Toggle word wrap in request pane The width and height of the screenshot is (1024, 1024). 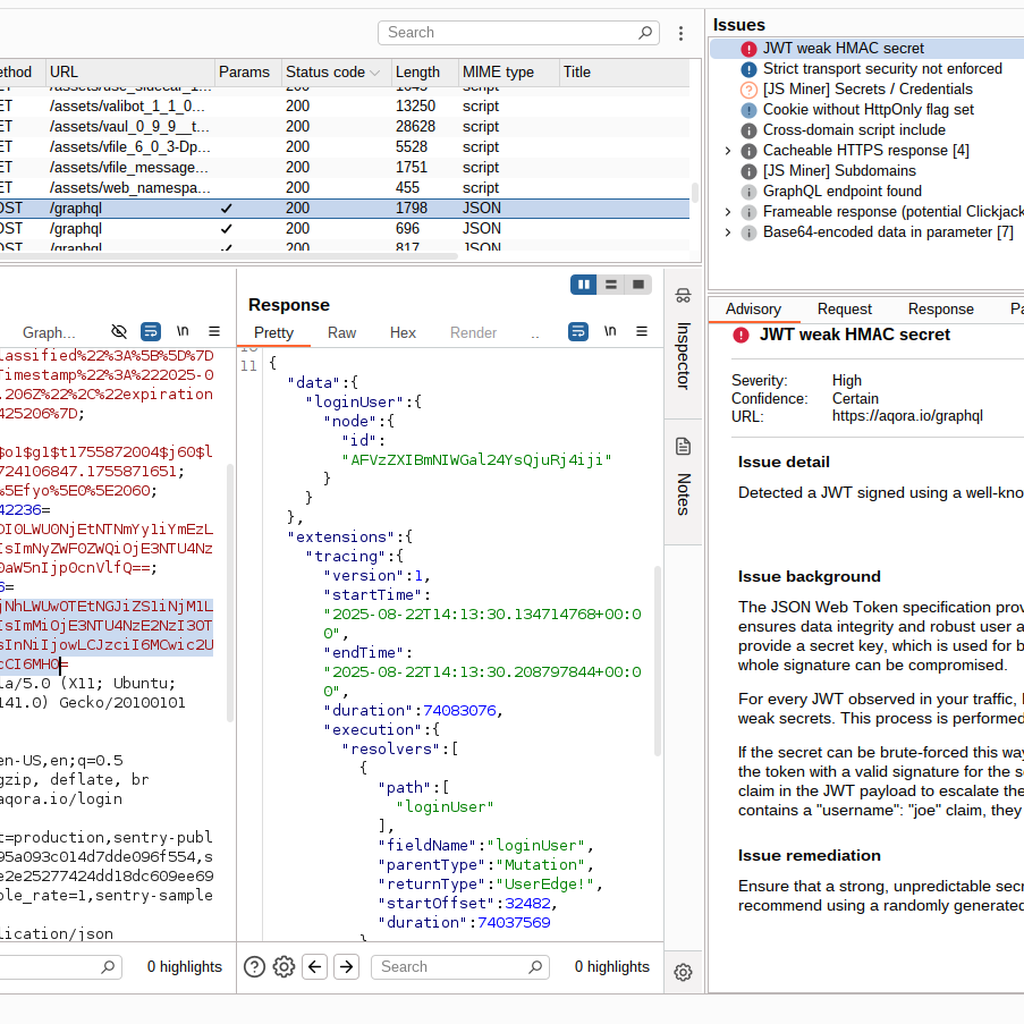point(151,332)
